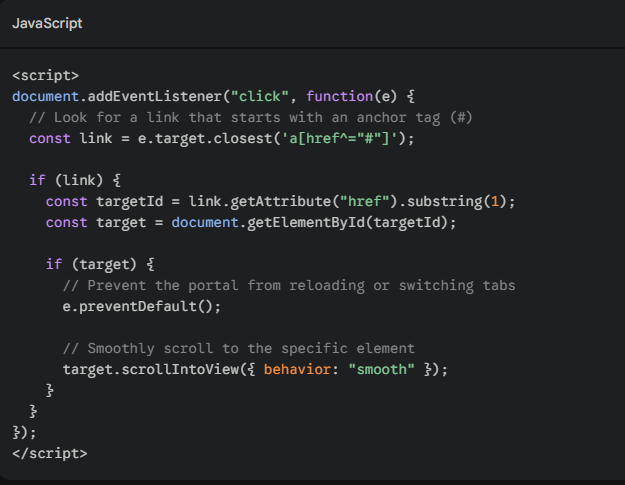Screen dimensions: 625x485
Task: Click the comment about preventing portal reload
Action: pyautogui.click(x=288, y=285)
